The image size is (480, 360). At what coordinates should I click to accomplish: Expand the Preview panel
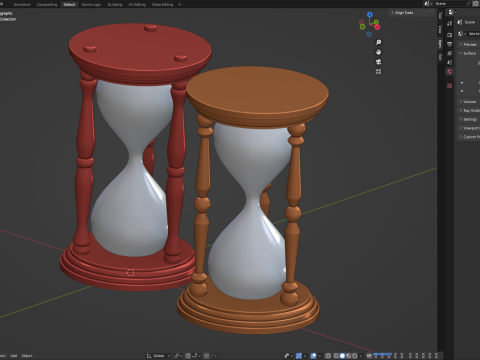tap(468, 44)
